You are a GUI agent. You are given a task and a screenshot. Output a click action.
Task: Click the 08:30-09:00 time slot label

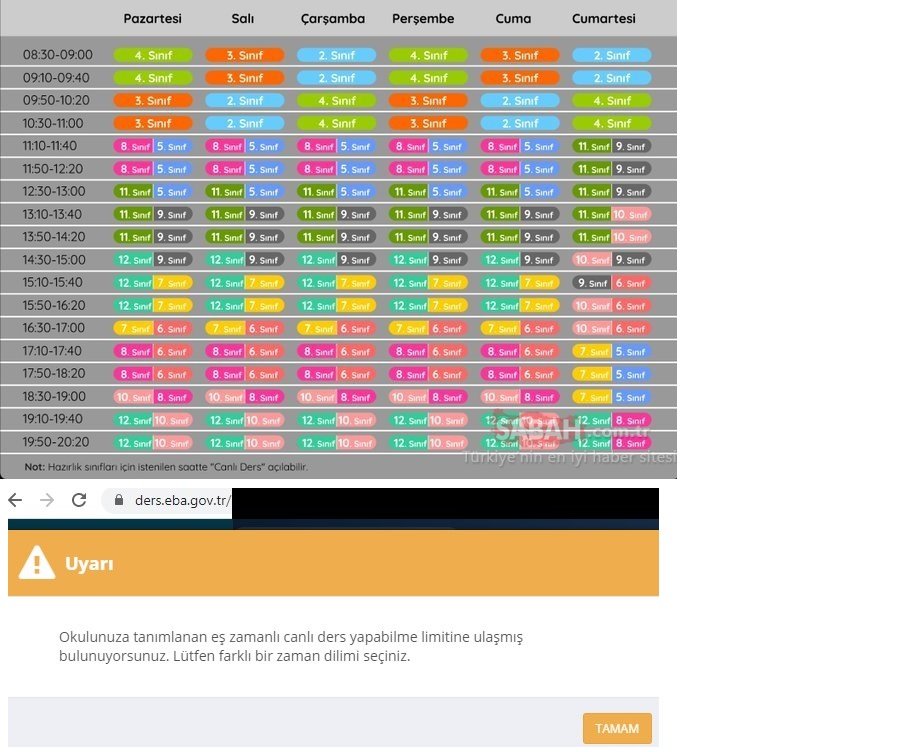click(57, 55)
